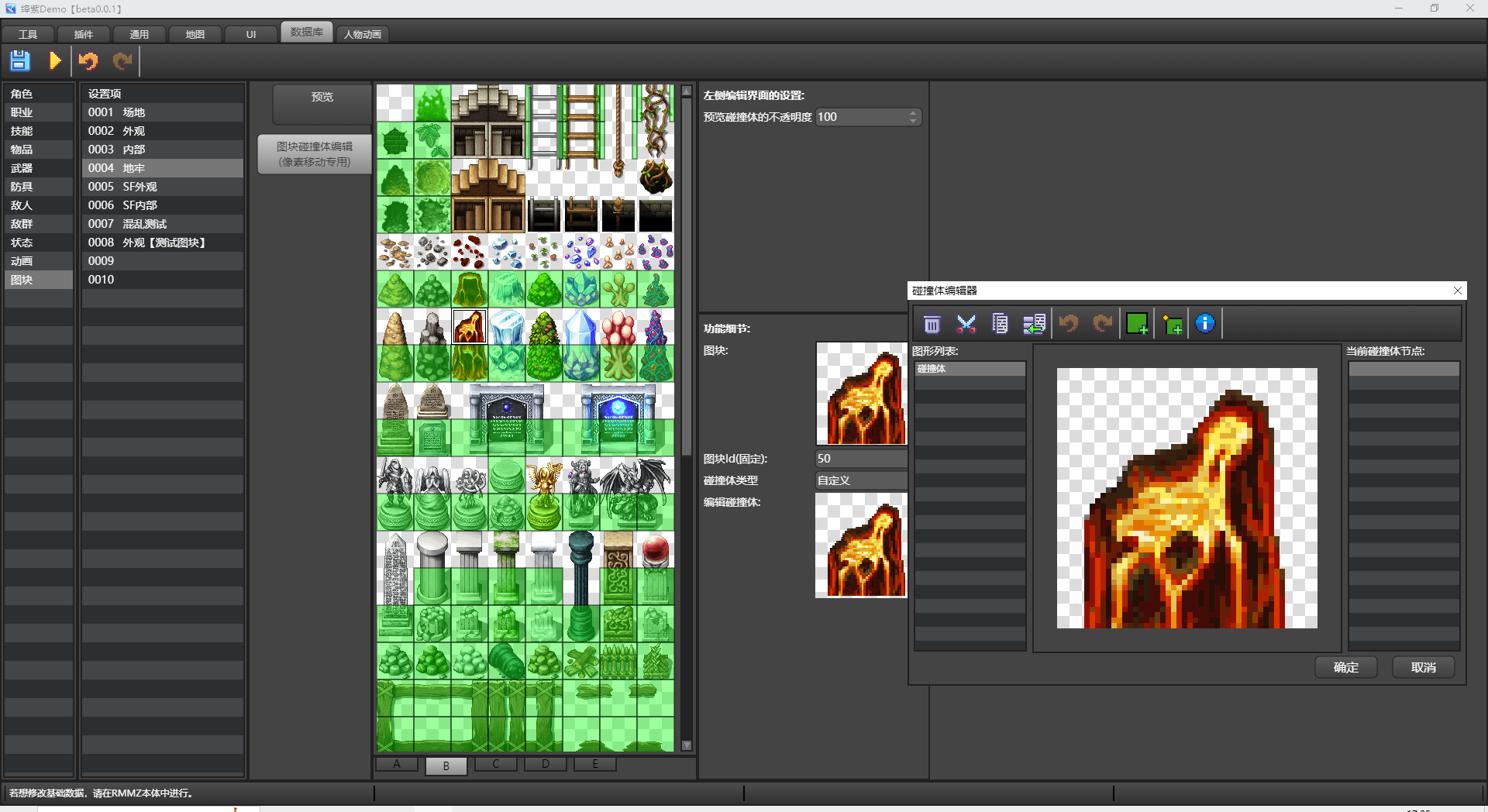Viewport: 1488px width, 812px height.
Task: Select the hanging rope tile
Action: tap(618, 132)
